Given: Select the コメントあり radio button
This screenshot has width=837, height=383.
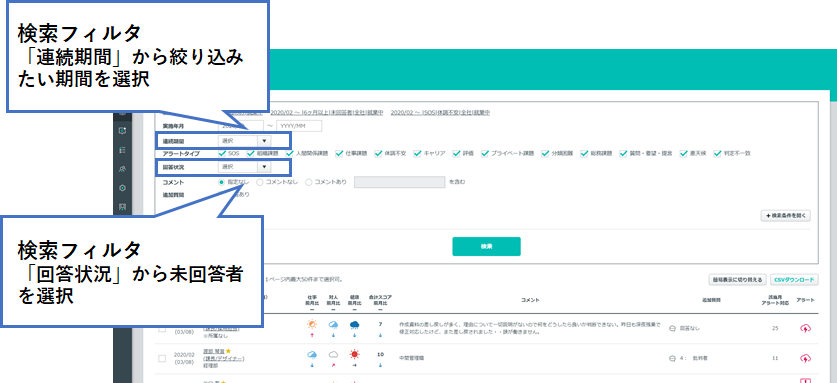Looking at the screenshot, I should pos(309,182).
